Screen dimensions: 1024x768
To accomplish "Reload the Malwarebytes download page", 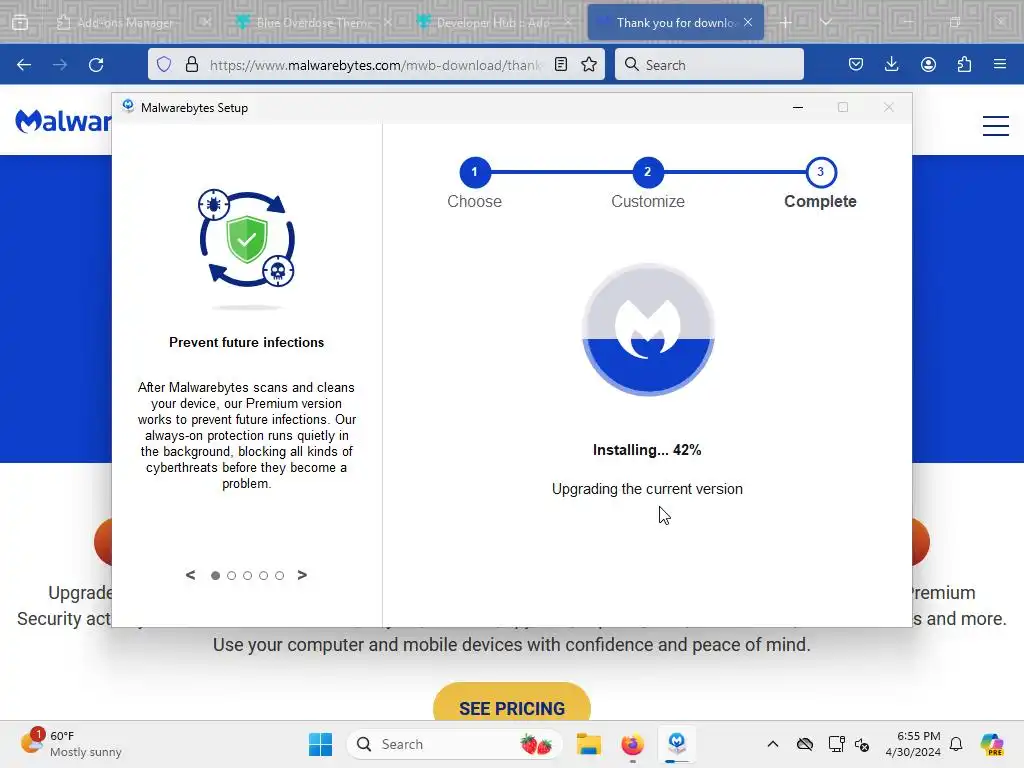I will pyautogui.click(x=96, y=65).
